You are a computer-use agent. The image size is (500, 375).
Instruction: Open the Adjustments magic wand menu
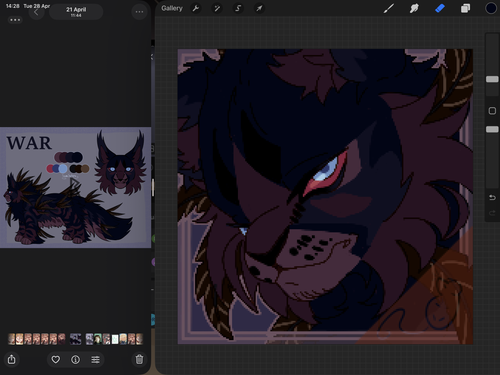pos(217,8)
